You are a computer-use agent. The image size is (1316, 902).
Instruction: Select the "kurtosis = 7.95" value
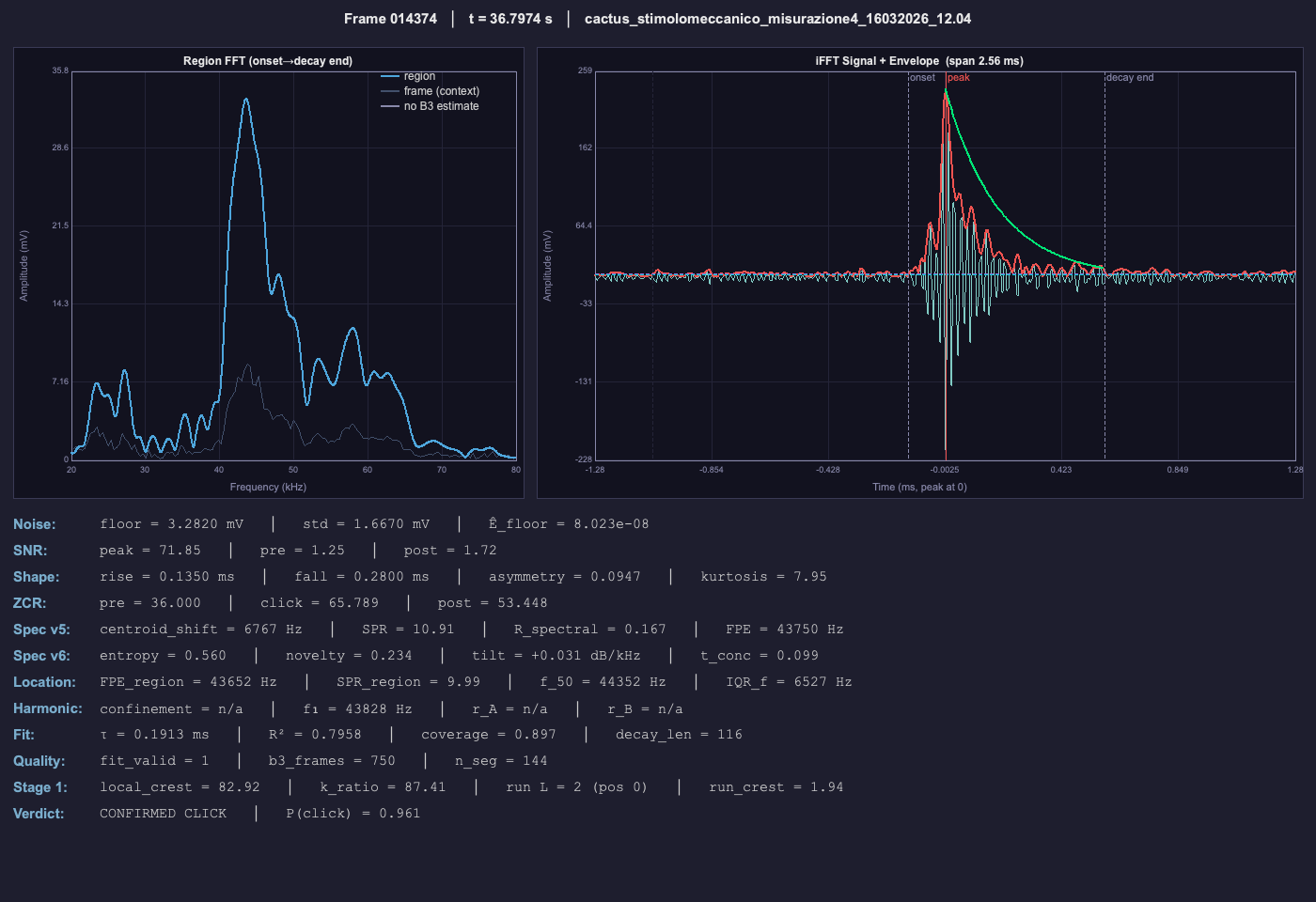(763, 577)
